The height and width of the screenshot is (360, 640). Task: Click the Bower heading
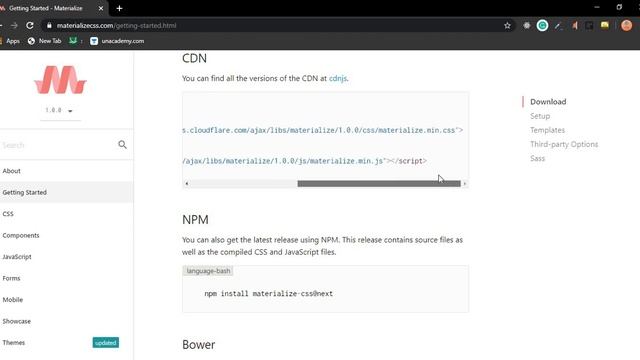tap(198, 344)
